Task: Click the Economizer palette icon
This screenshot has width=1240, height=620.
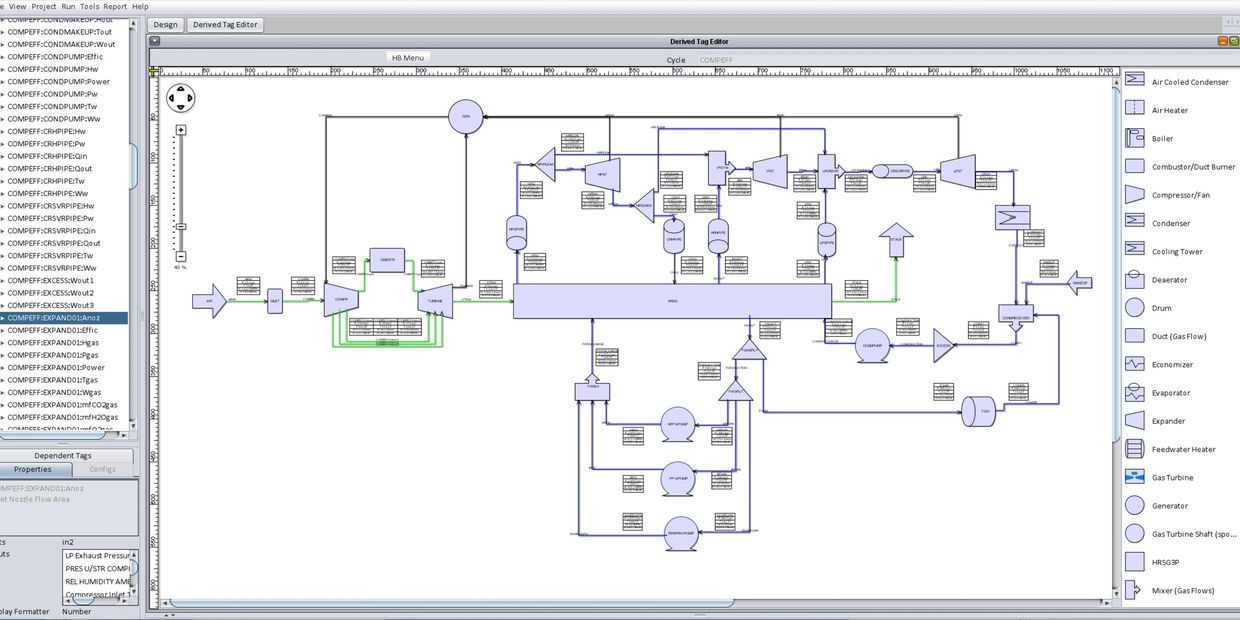Action: (1135, 364)
